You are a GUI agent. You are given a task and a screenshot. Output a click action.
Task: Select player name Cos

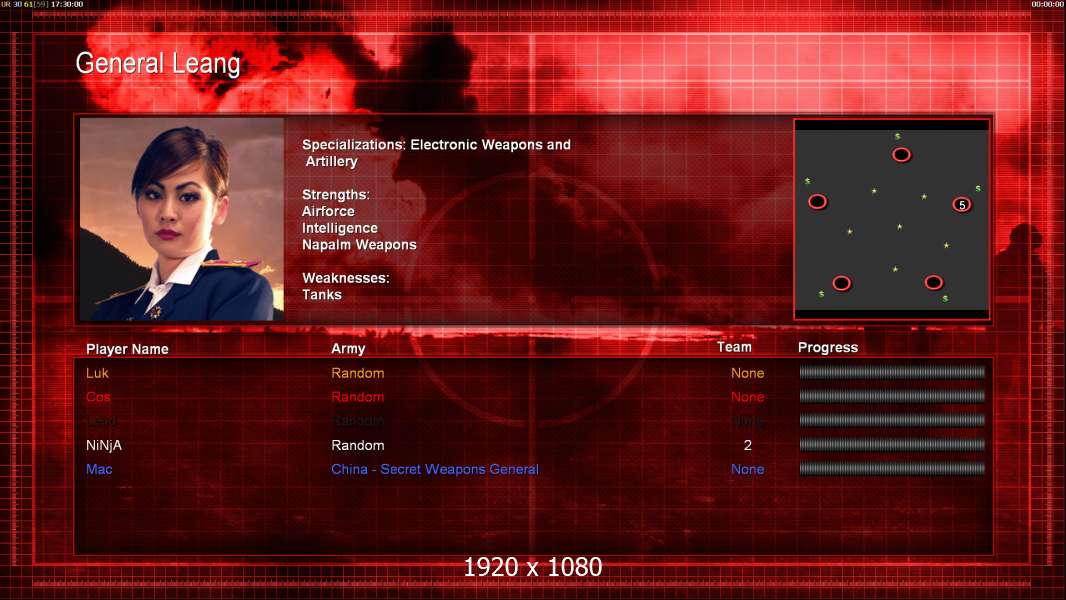pyautogui.click(x=98, y=397)
